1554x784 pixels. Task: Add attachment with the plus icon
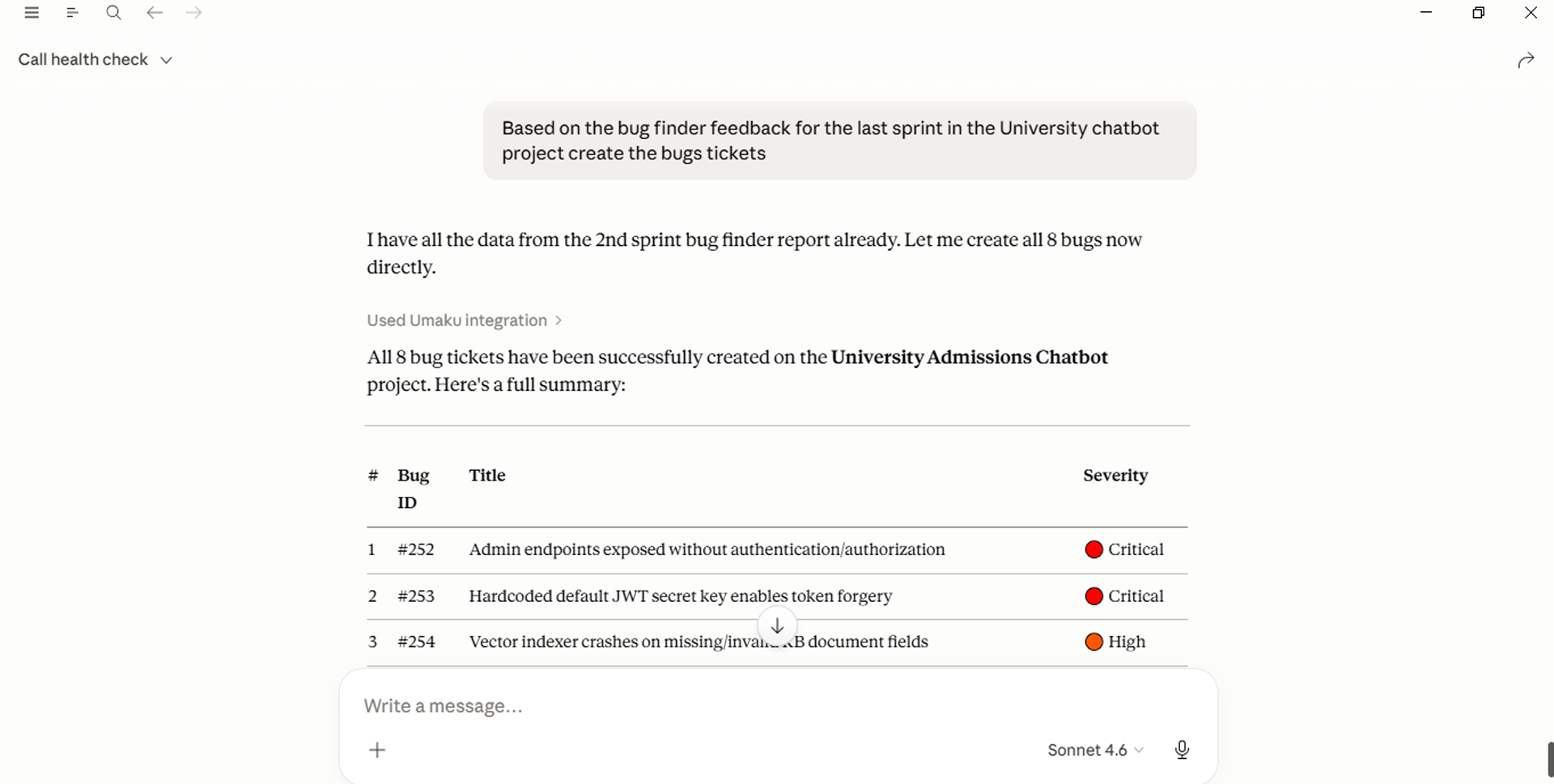click(377, 750)
